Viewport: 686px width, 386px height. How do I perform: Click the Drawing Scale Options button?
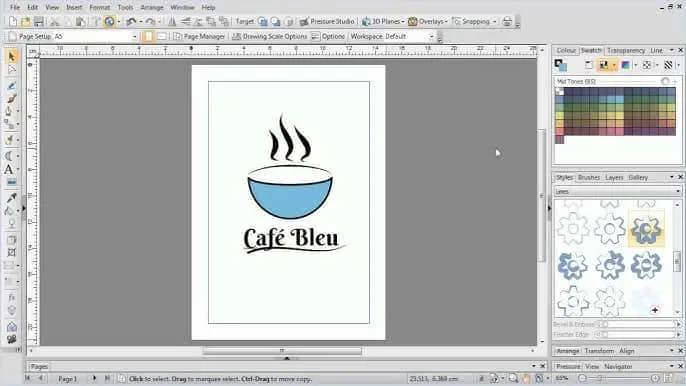point(270,36)
